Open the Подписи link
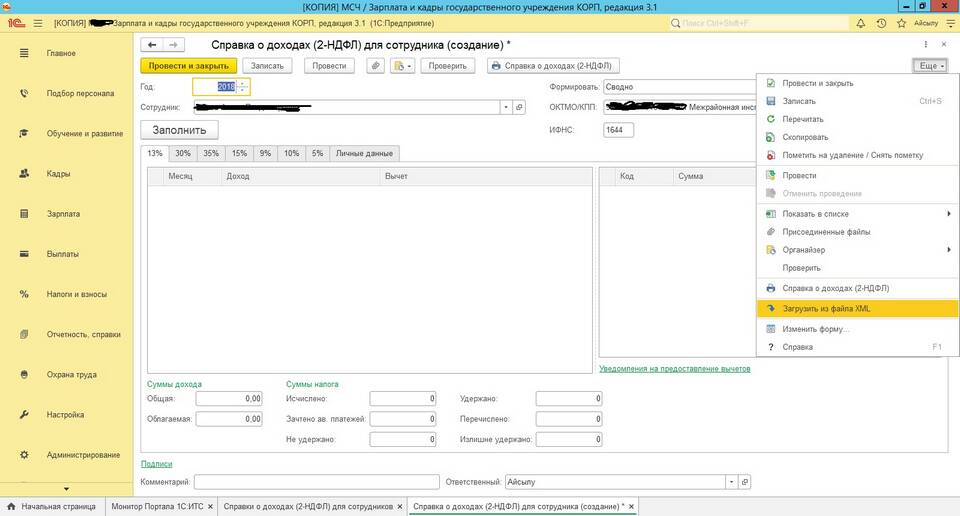Viewport: 960px width, 516px height. click(157, 464)
